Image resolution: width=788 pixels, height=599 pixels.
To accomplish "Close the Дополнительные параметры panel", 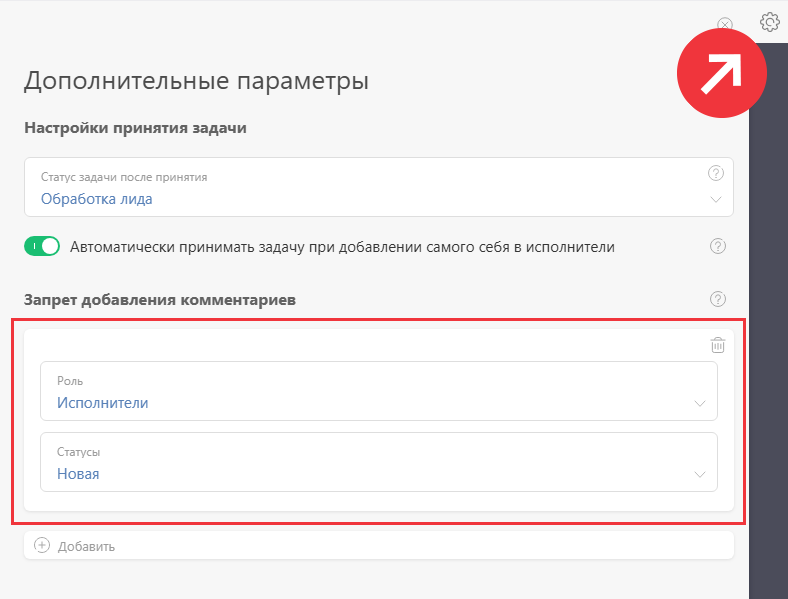I will (x=725, y=24).
